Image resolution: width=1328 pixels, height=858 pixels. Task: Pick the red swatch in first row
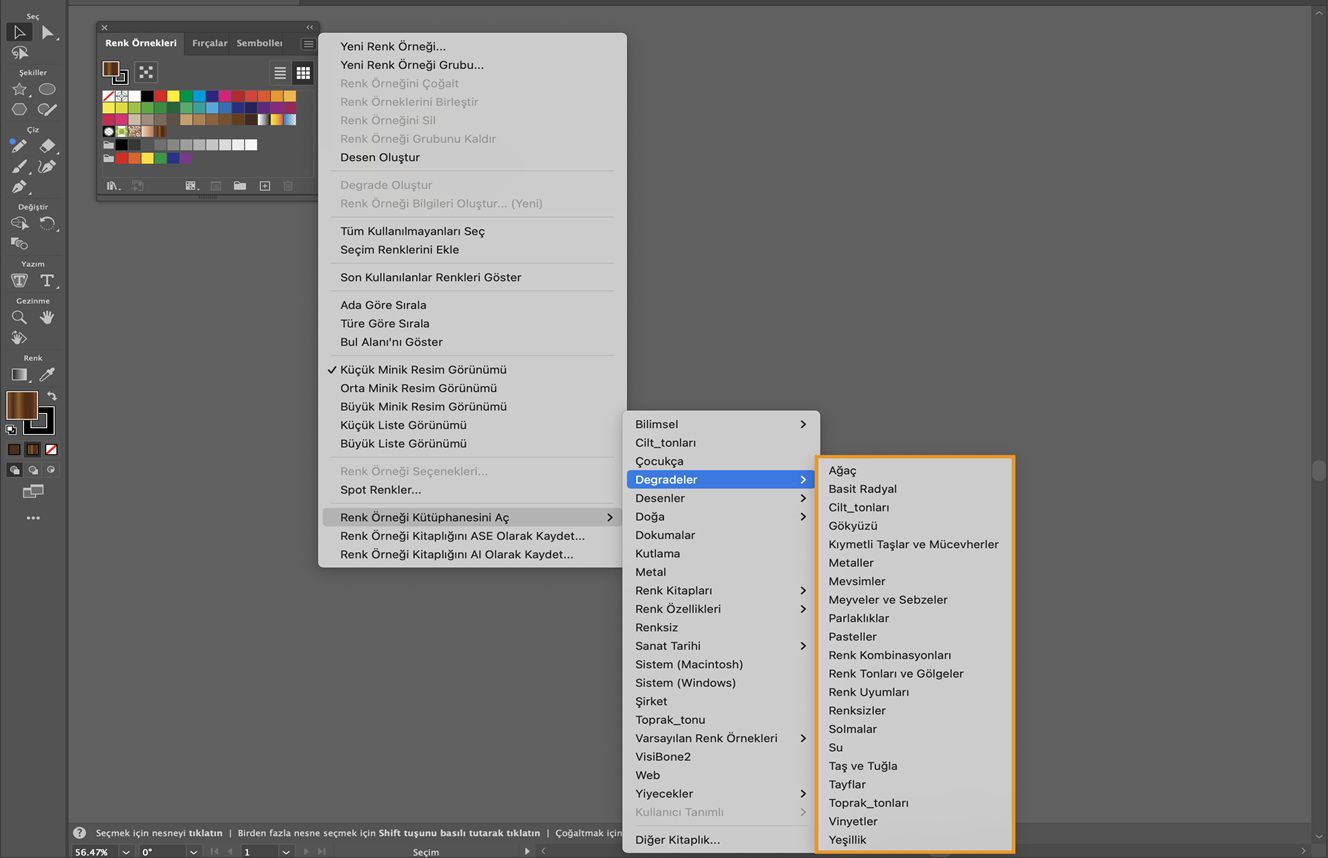click(x=160, y=96)
